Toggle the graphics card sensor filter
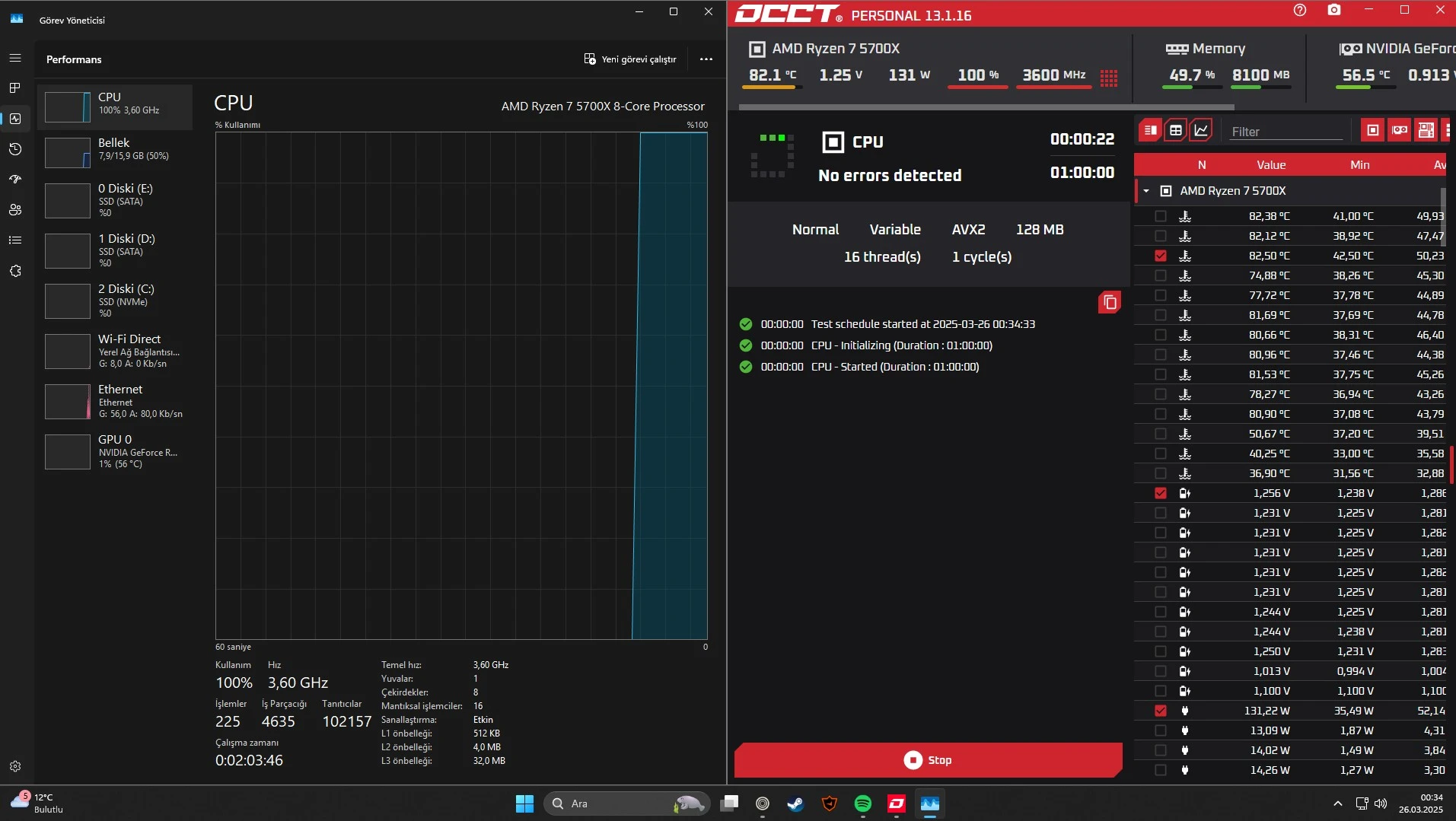The width and height of the screenshot is (1456, 821). pyautogui.click(x=1400, y=130)
